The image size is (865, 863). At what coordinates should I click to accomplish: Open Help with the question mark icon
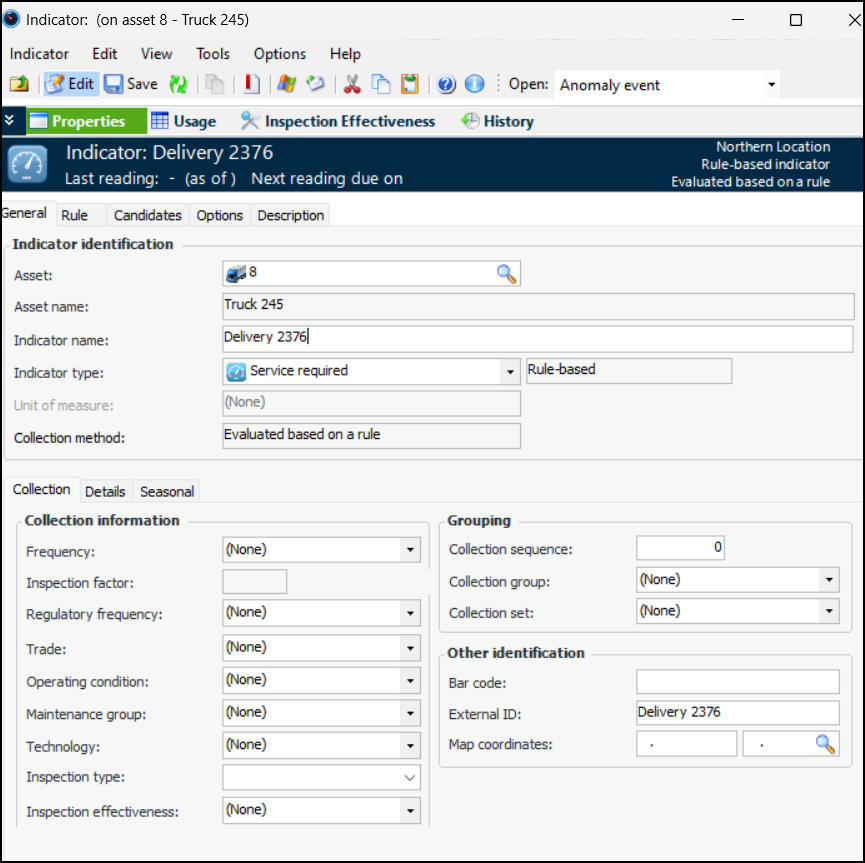click(x=447, y=85)
